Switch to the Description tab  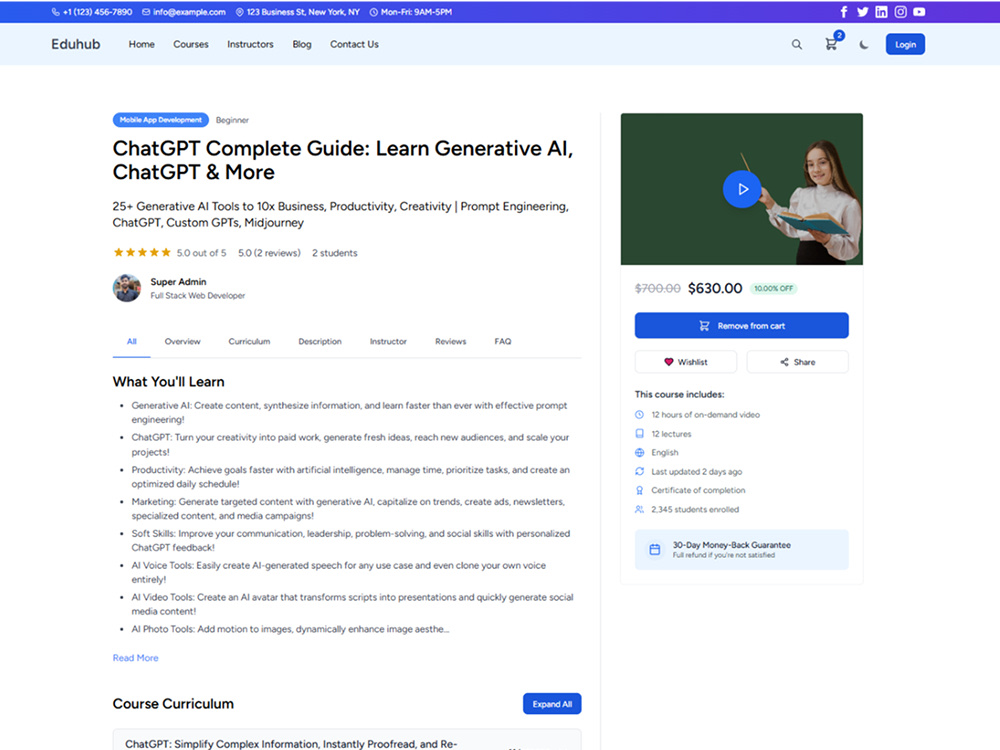(x=320, y=342)
